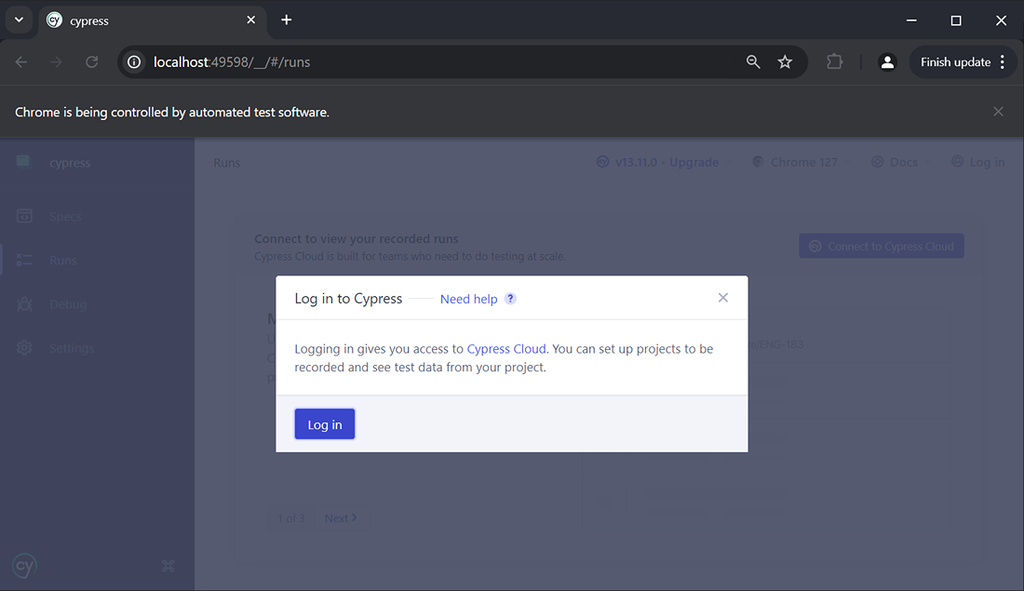Open Chrome three-dot menu
1024x591 pixels.
(1002, 62)
